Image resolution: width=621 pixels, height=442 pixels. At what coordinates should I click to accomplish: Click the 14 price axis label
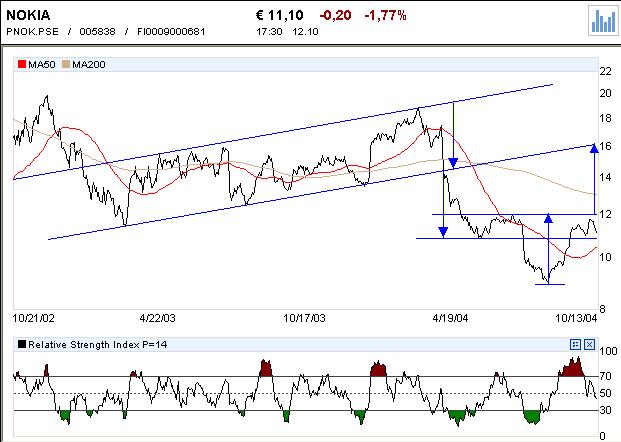click(x=606, y=177)
